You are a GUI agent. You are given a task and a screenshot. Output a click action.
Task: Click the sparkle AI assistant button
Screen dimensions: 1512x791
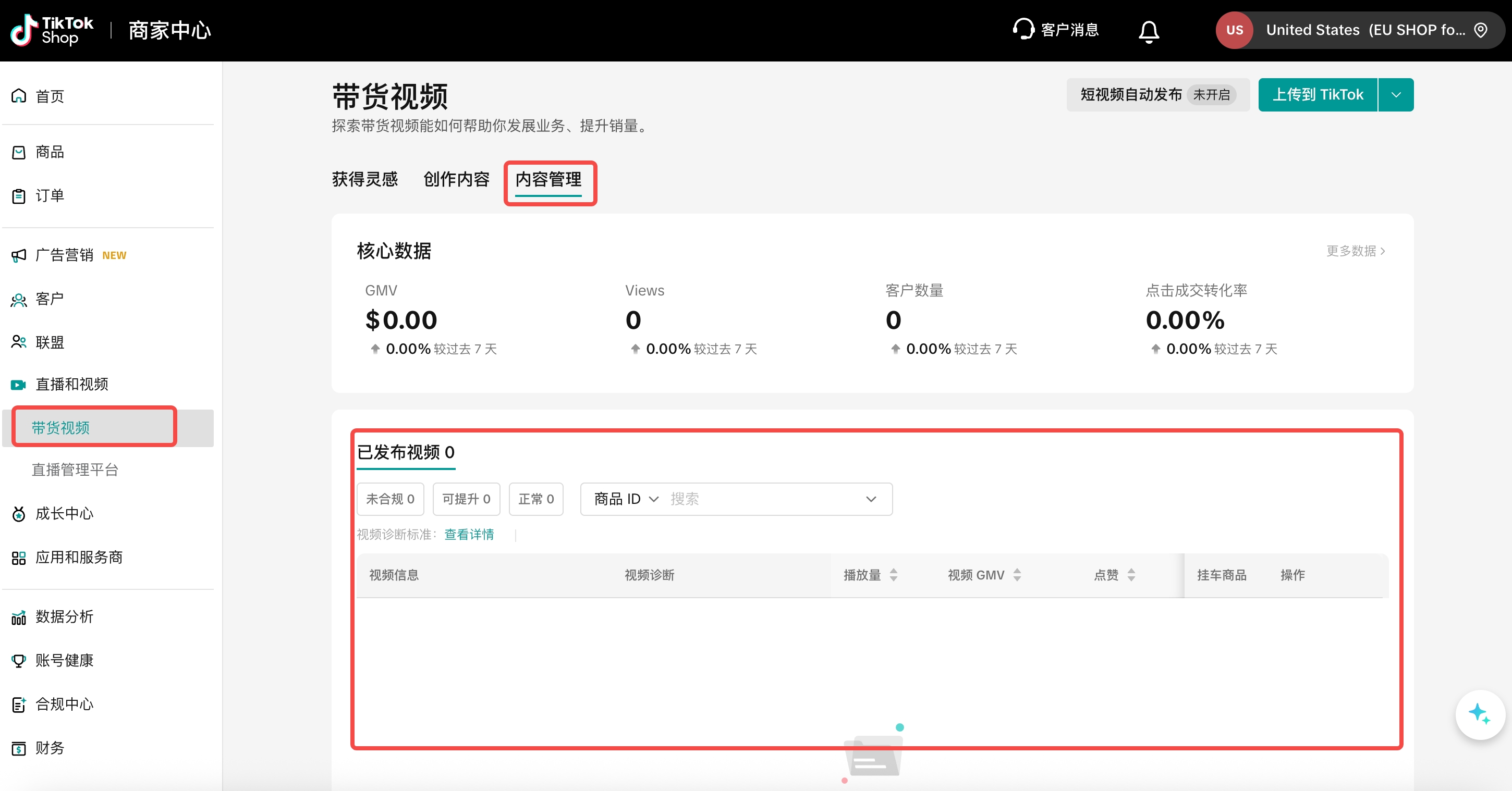(1479, 714)
